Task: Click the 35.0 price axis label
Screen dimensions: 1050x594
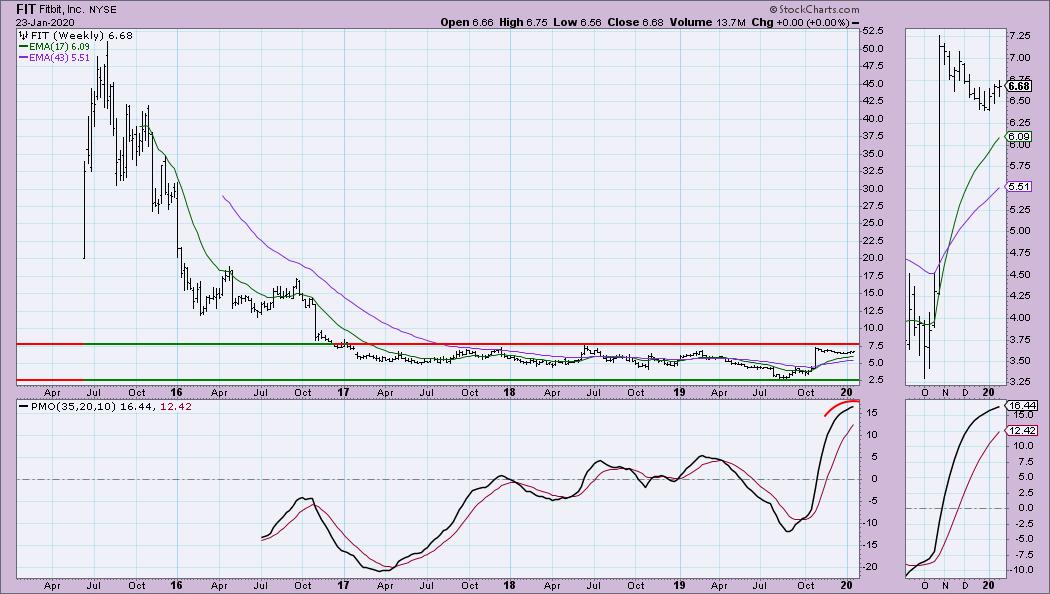Action: tap(873, 153)
